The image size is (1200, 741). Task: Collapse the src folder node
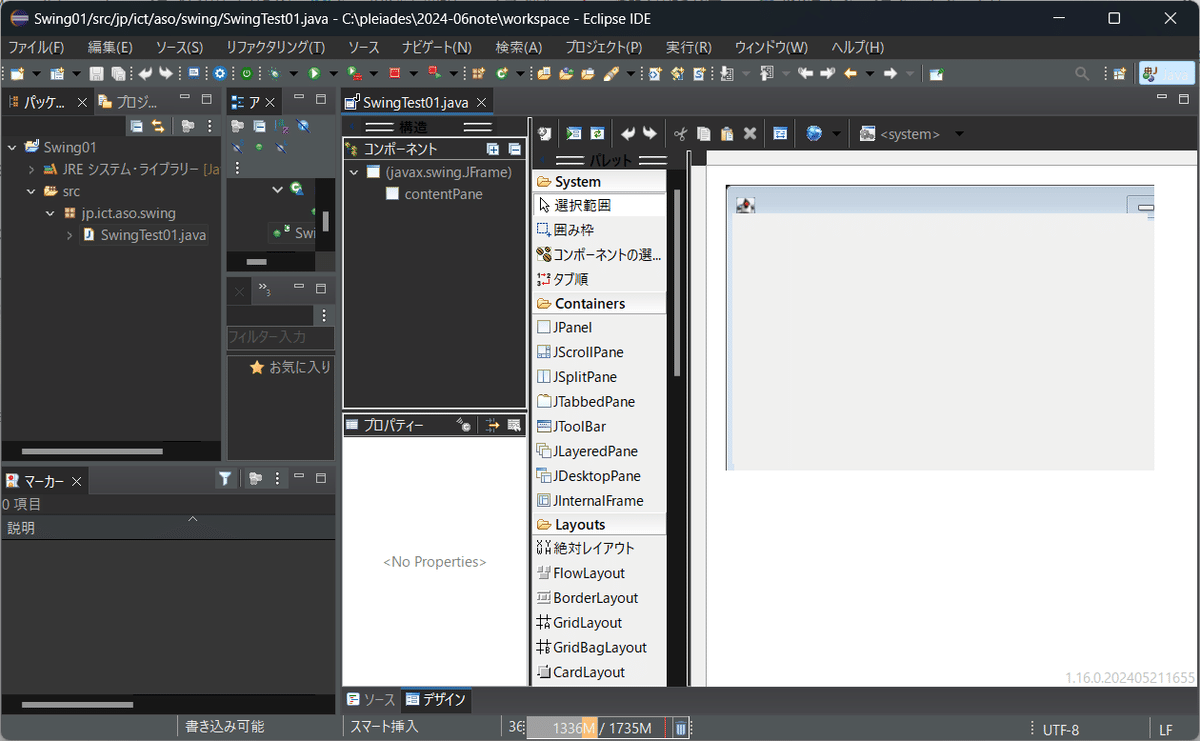pos(31,191)
